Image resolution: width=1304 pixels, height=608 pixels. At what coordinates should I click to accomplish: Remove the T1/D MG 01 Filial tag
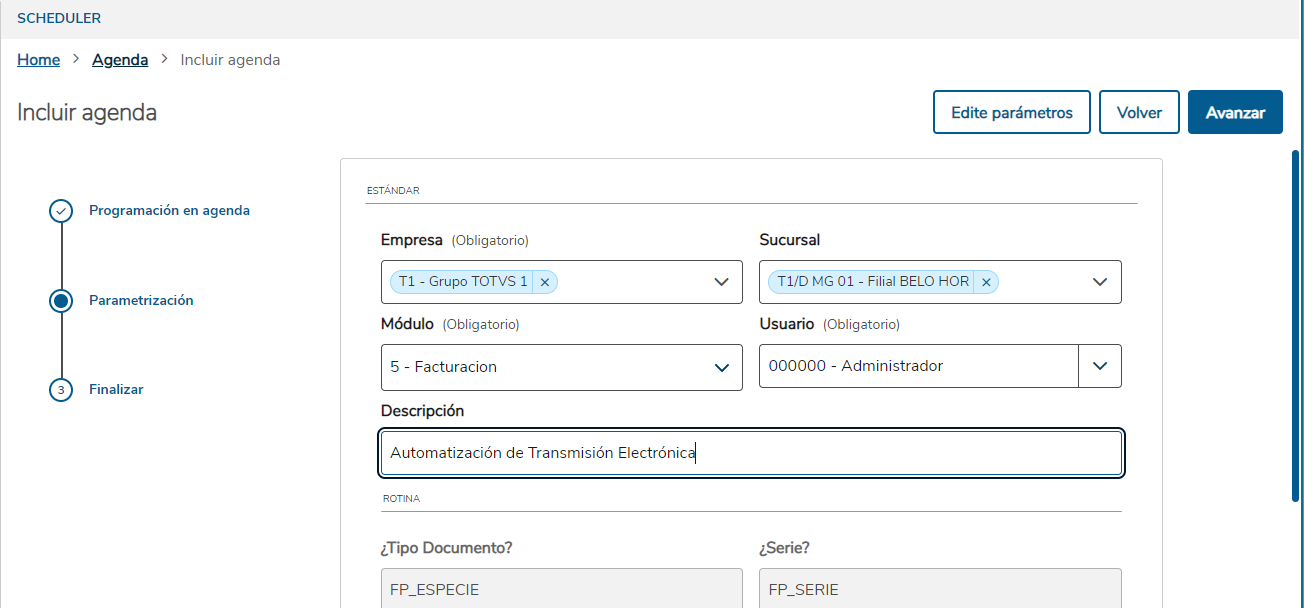click(x=986, y=282)
